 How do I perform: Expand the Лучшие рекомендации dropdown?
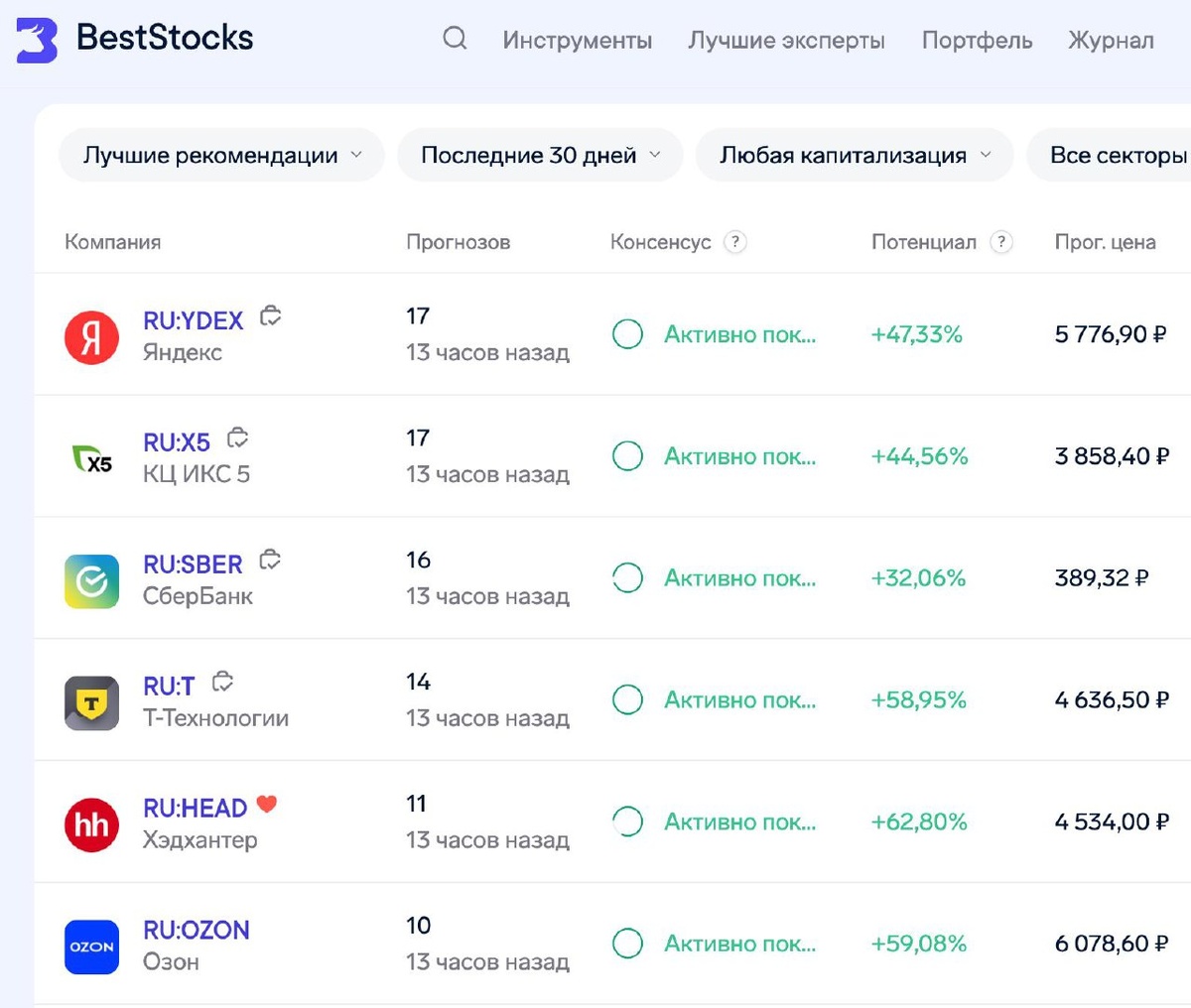[x=221, y=156]
